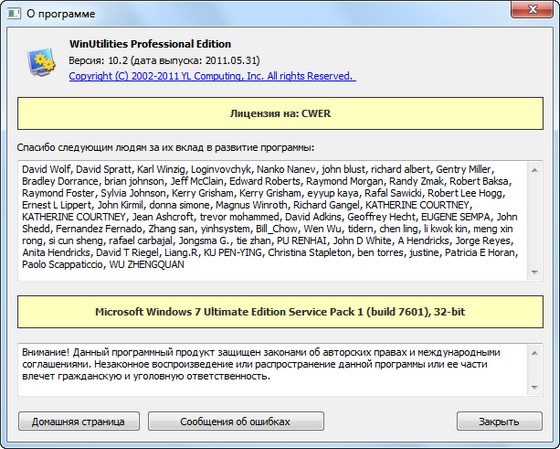Click the name Bradley Dorrance

coord(60,181)
